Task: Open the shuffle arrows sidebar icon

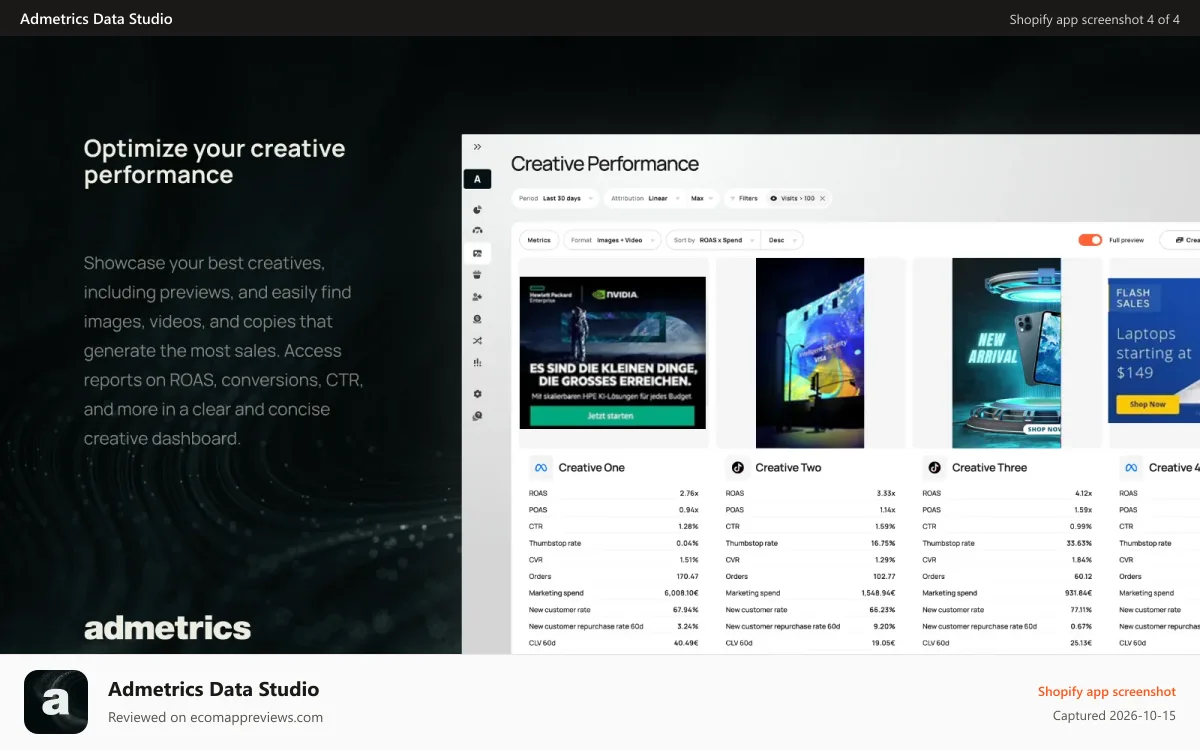Action: [477, 341]
